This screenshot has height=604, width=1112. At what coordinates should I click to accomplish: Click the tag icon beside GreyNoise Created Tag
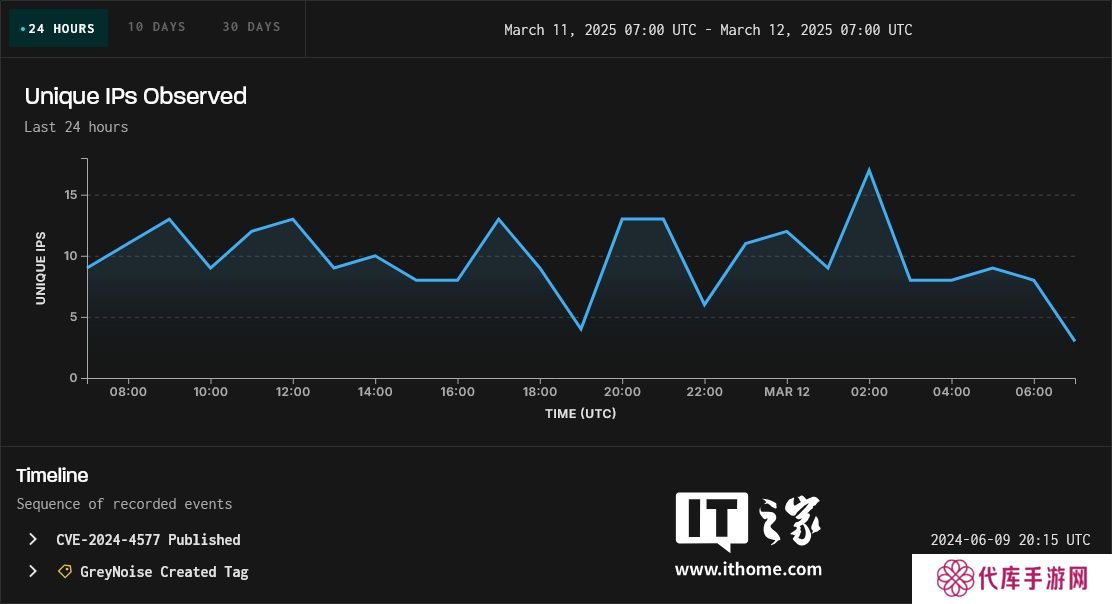pyautogui.click(x=65, y=571)
